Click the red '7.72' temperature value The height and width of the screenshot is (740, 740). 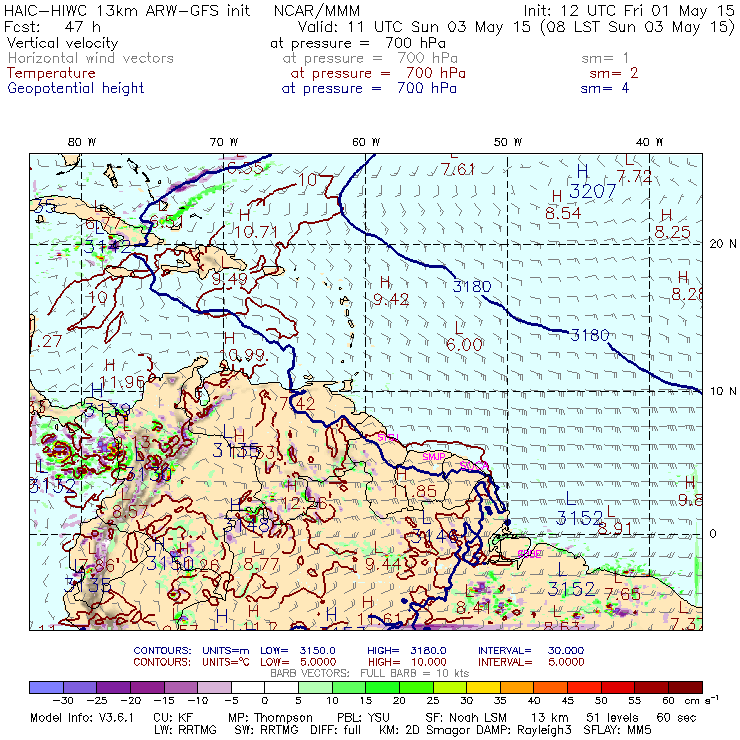pos(634,177)
